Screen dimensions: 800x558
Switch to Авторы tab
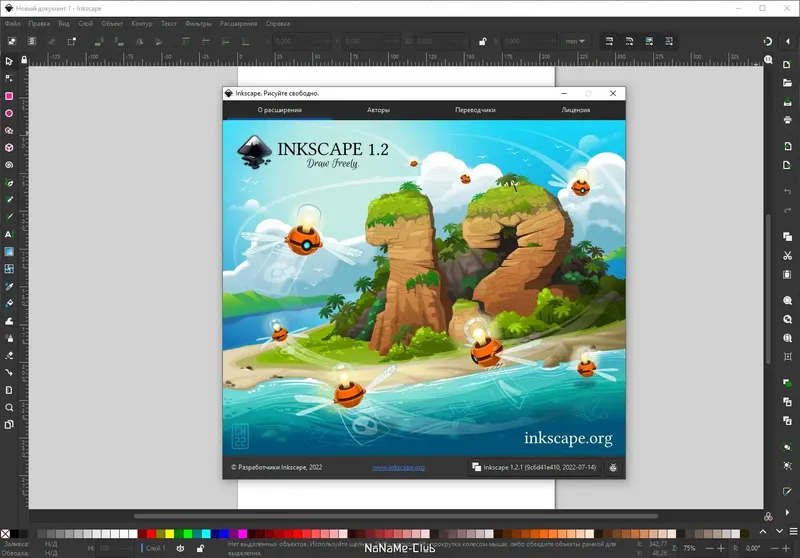point(379,110)
